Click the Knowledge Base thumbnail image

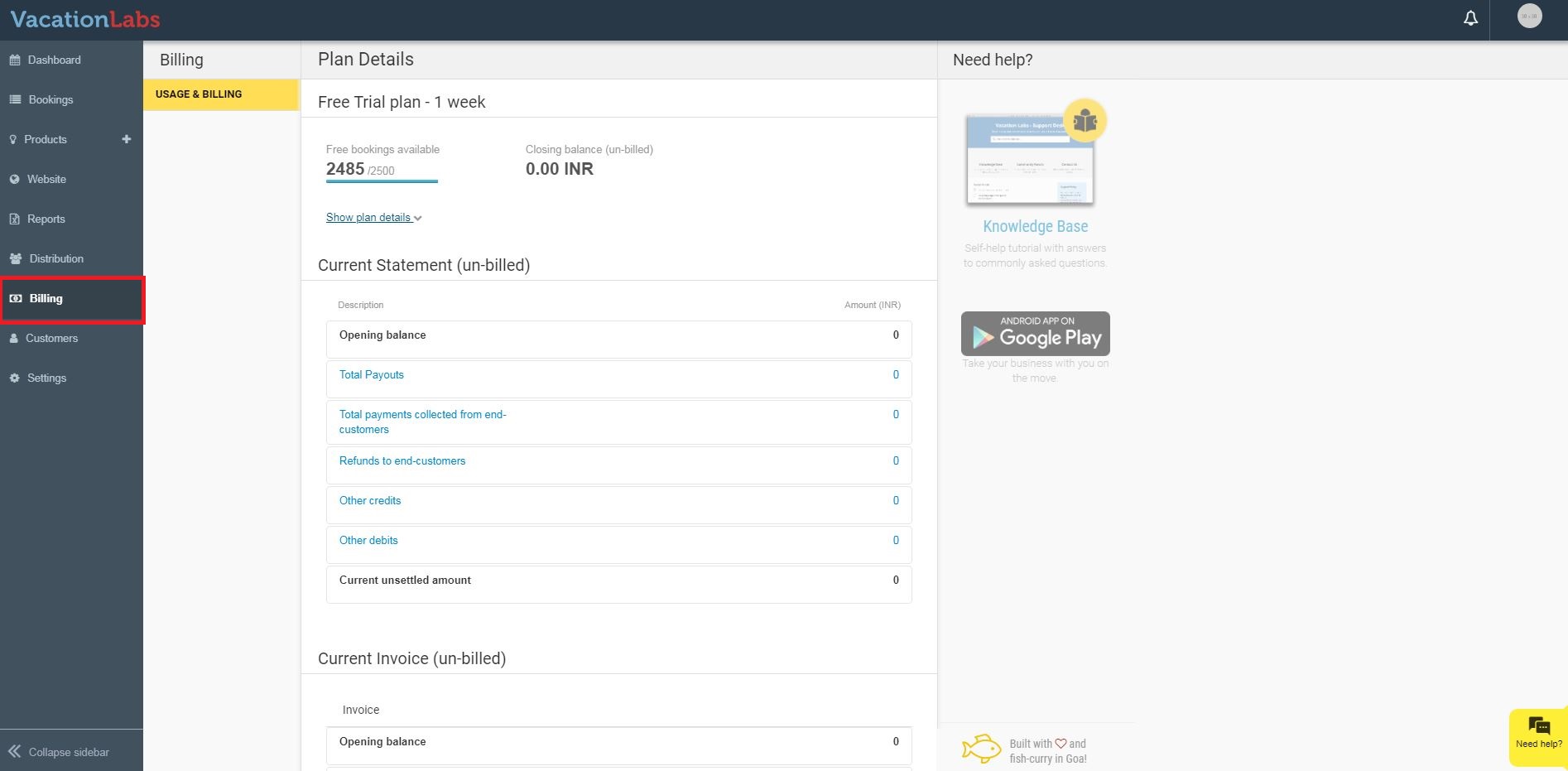pyautogui.click(x=1031, y=158)
